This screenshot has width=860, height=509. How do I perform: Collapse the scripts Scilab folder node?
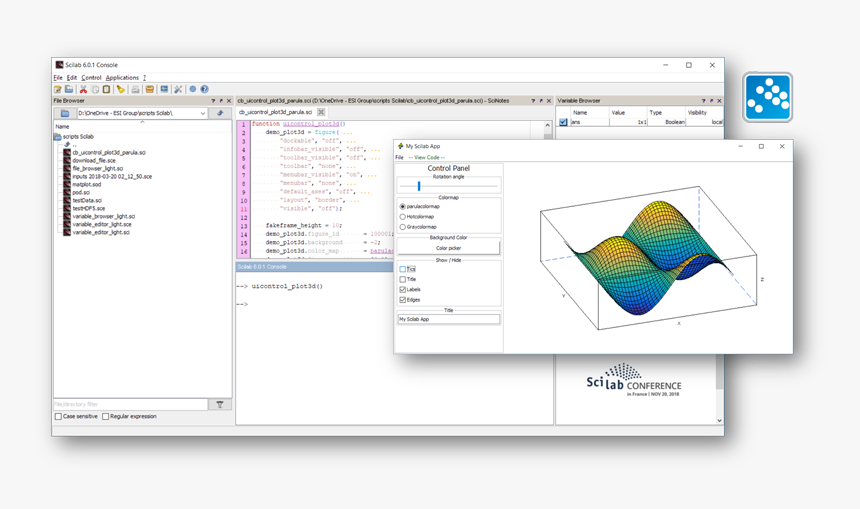pos(57,137)
